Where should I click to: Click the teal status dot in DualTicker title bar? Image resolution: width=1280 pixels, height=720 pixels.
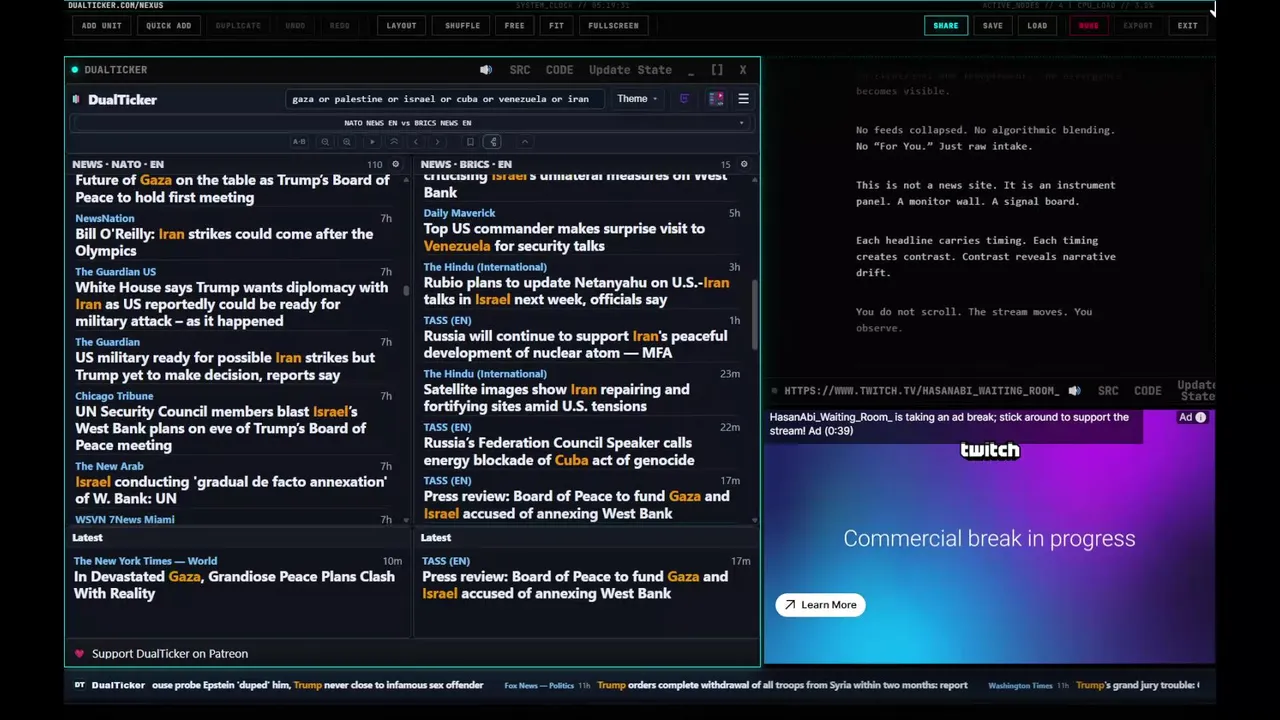(x=75, y=70)
